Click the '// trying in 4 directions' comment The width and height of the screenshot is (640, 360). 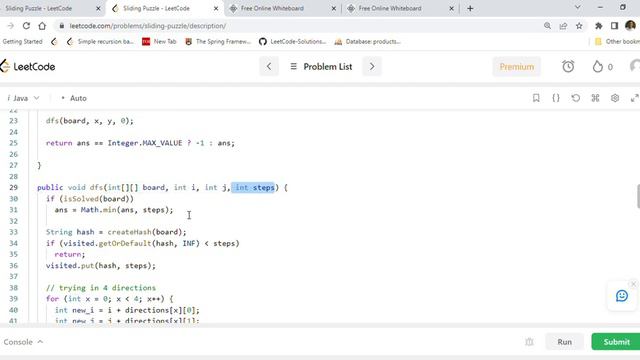101,288
